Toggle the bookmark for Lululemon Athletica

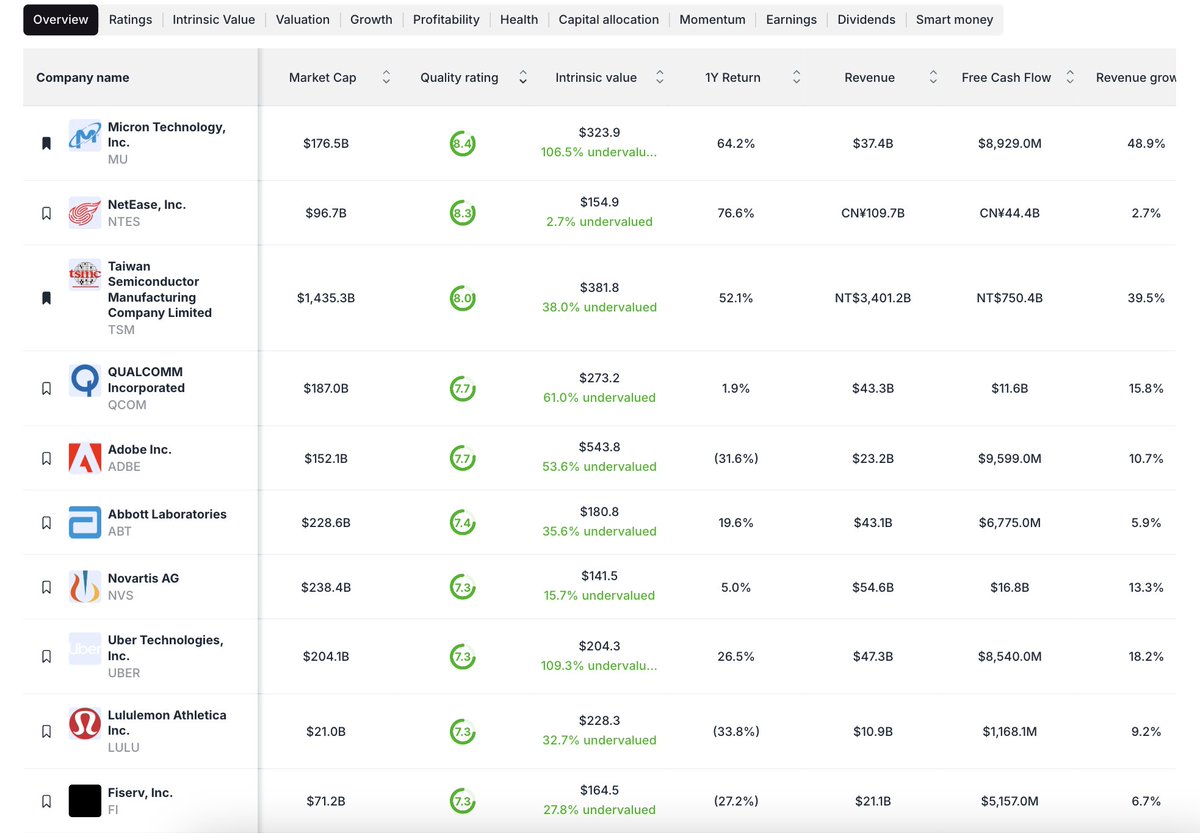46,731
